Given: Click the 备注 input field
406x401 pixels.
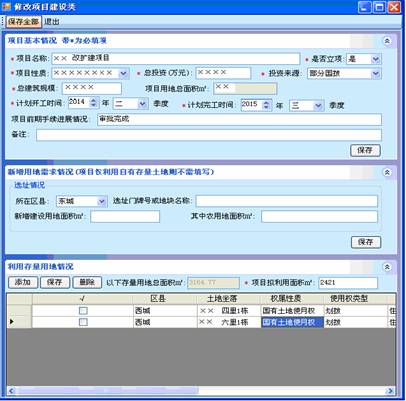Looking at the screenshot, I should pyautogui.click(x=209, y=135).
